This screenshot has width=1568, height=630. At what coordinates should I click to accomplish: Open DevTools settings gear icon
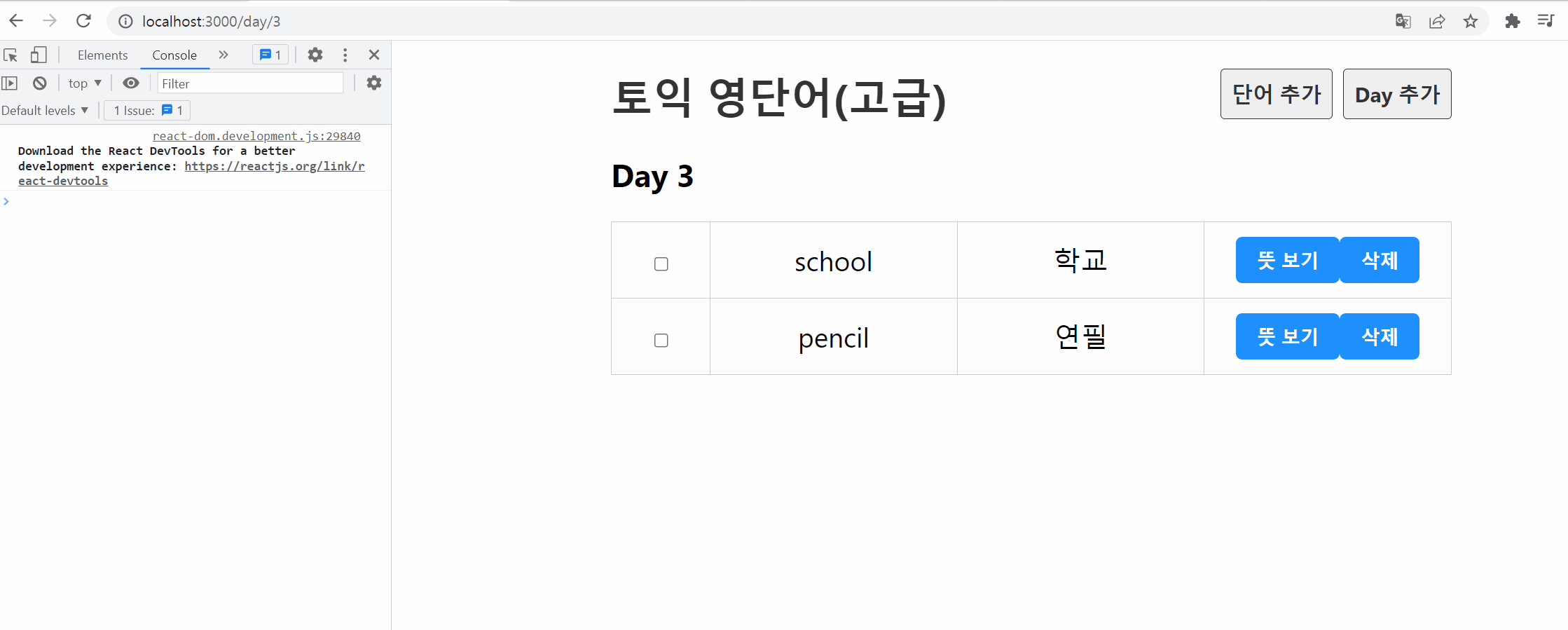click(315, 55)
